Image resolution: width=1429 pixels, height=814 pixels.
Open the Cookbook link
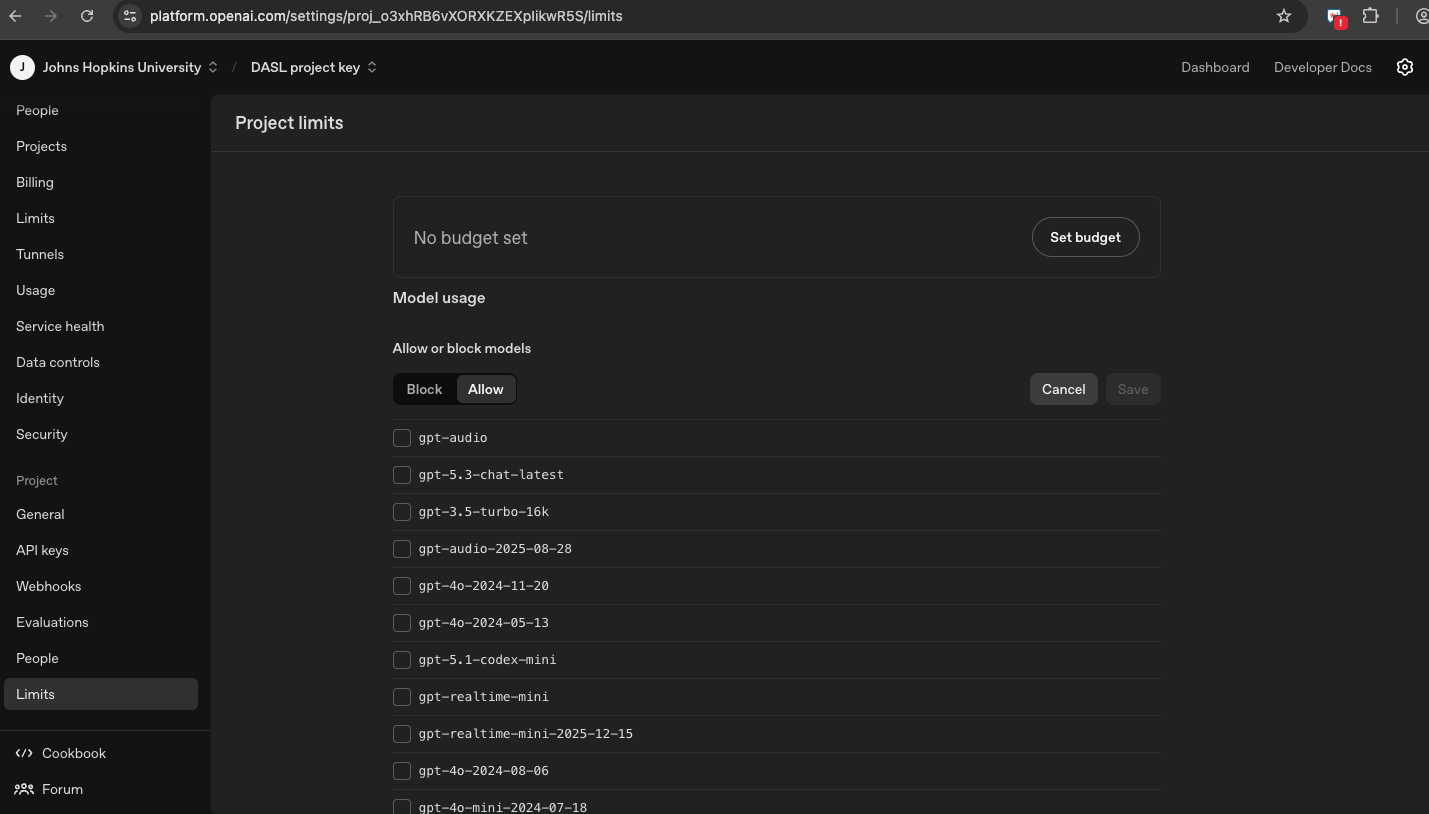tap(74, 753)
